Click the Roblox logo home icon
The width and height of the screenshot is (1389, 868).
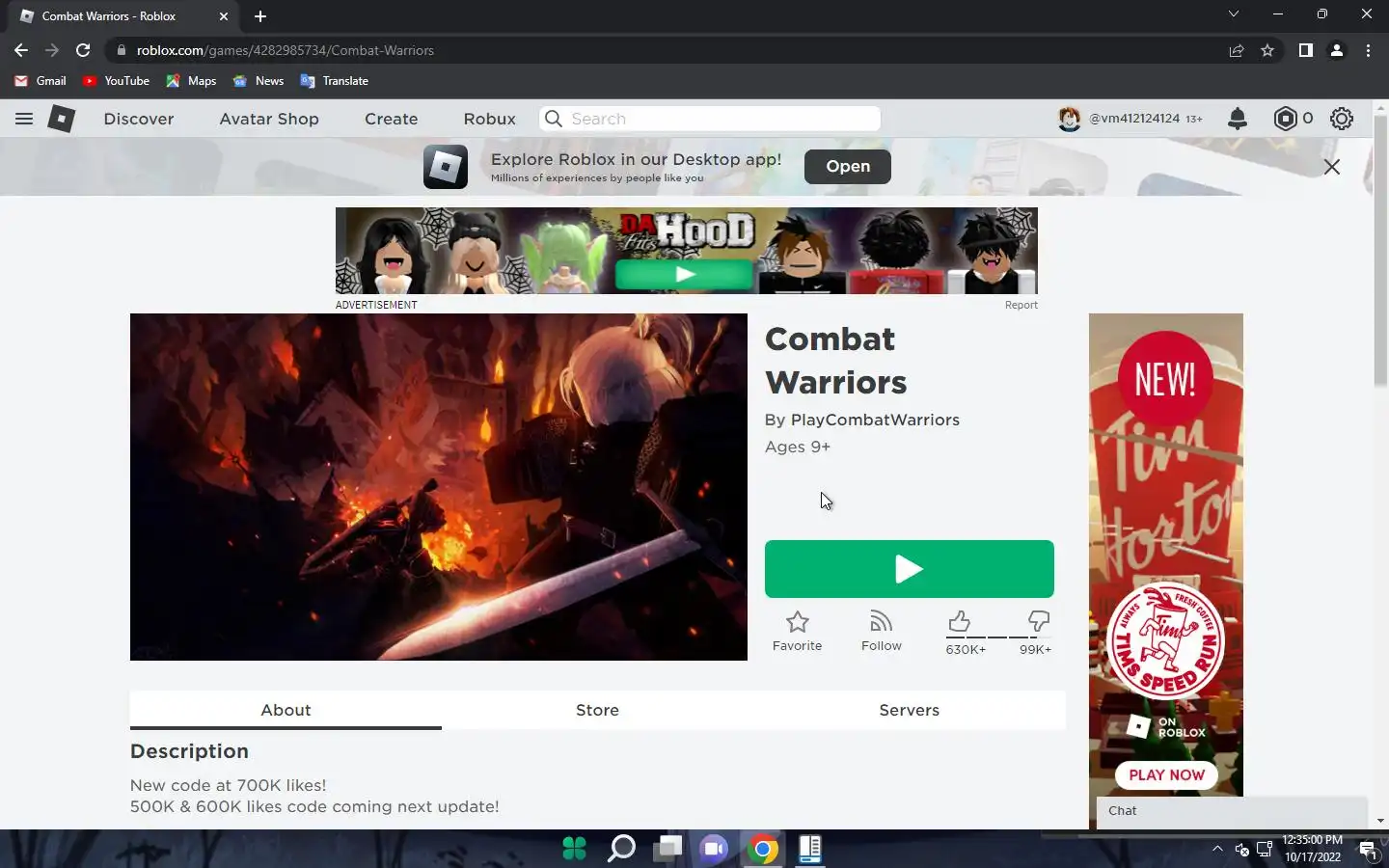click(62, 119)
